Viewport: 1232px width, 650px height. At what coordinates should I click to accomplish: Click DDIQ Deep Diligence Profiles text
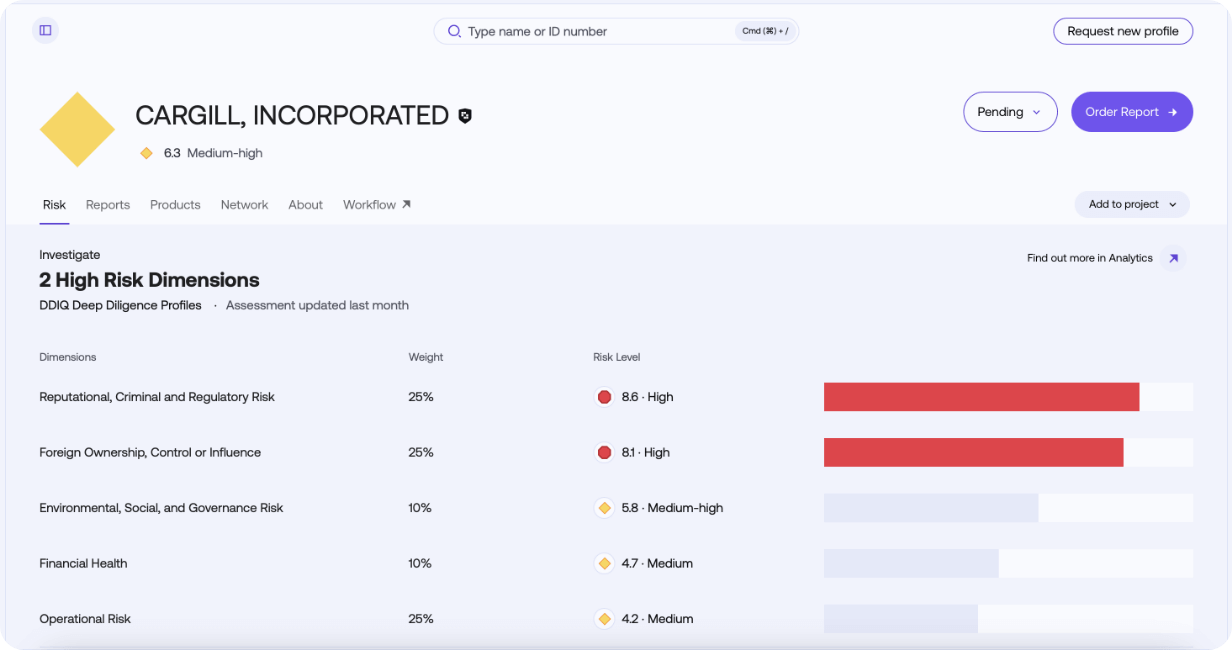click(x=120, y=305)
